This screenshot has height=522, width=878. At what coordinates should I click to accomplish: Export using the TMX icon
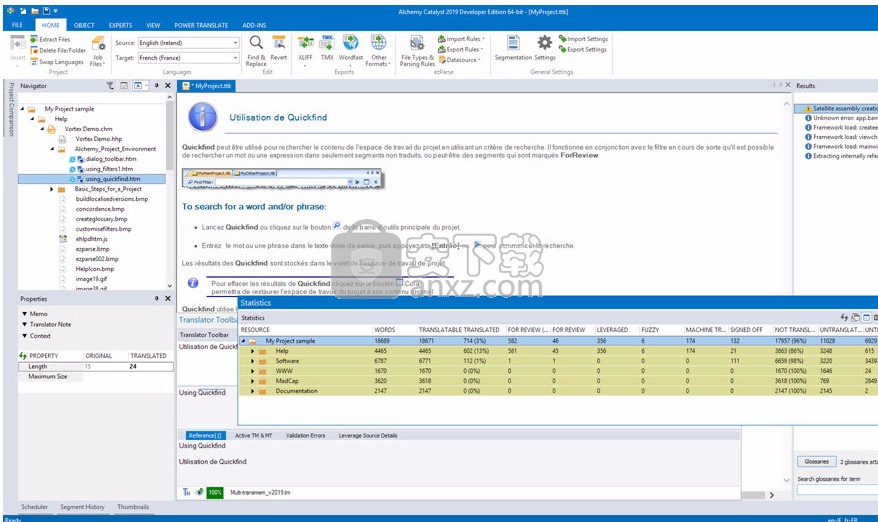coord(327,48)
